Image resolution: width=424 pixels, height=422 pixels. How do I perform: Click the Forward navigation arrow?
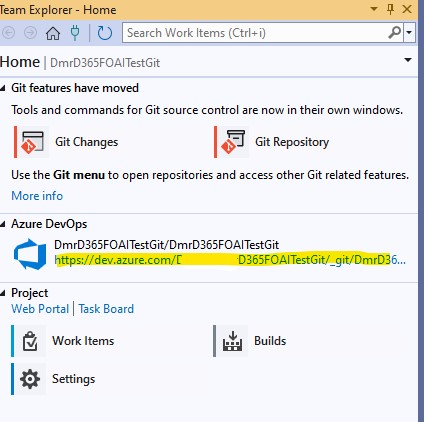(x=30, y=33)
